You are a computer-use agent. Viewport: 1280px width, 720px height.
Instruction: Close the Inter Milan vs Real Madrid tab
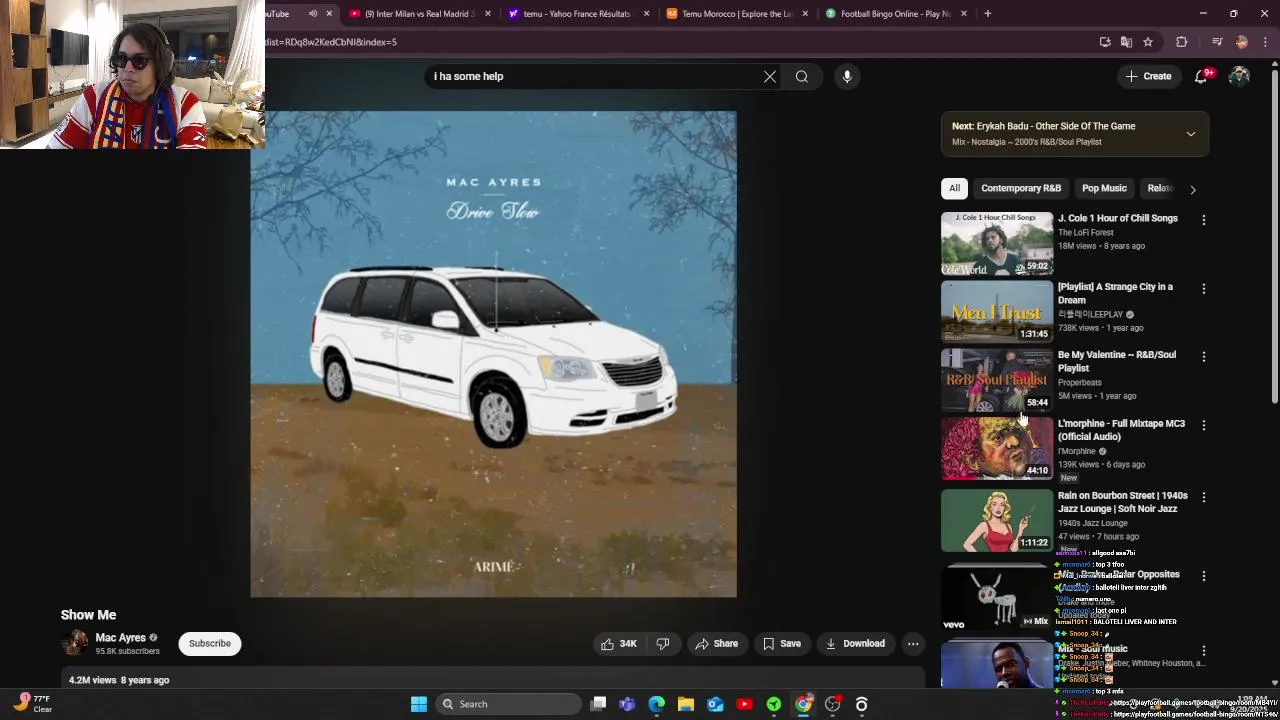point(488,14)
